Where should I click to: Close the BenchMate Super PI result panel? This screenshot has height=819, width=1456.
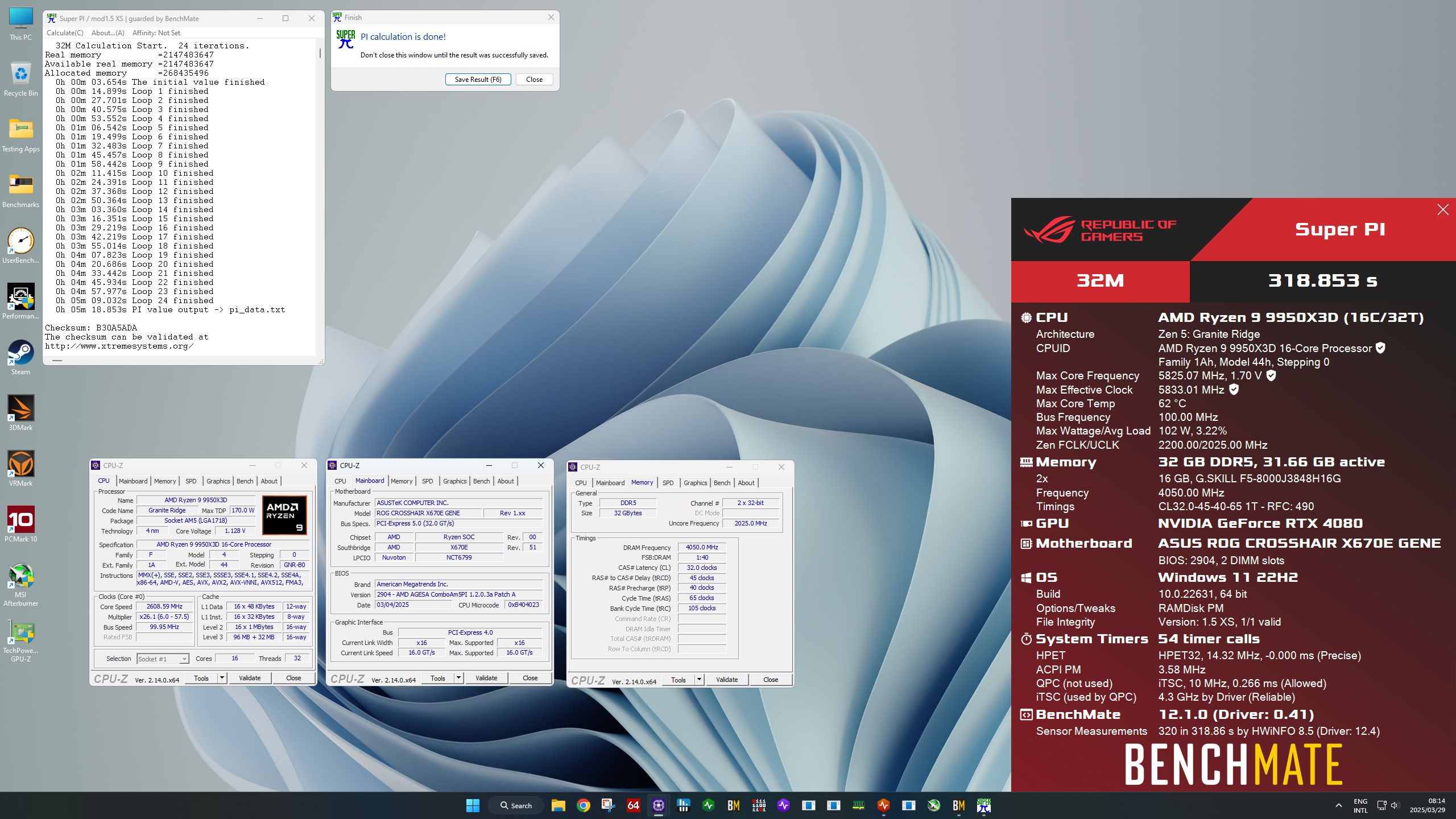click(x=1443, y=210)
